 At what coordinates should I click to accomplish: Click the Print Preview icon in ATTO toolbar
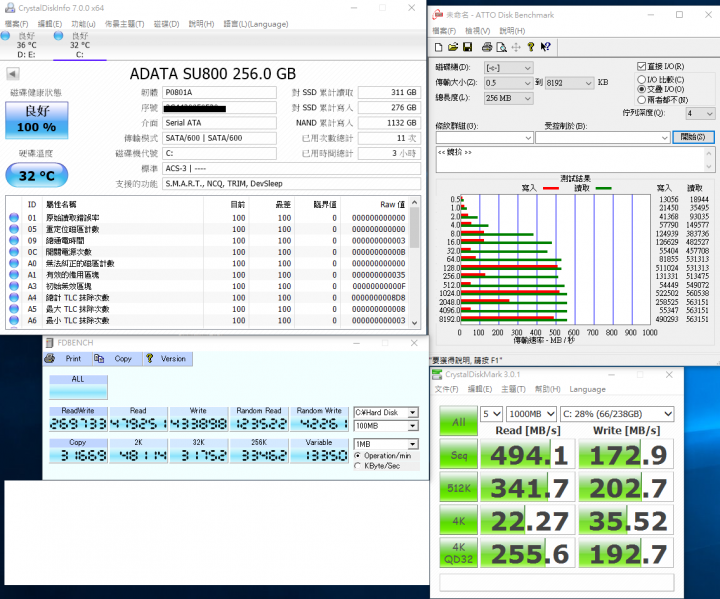pyautogui.click(x=501, y=47)
